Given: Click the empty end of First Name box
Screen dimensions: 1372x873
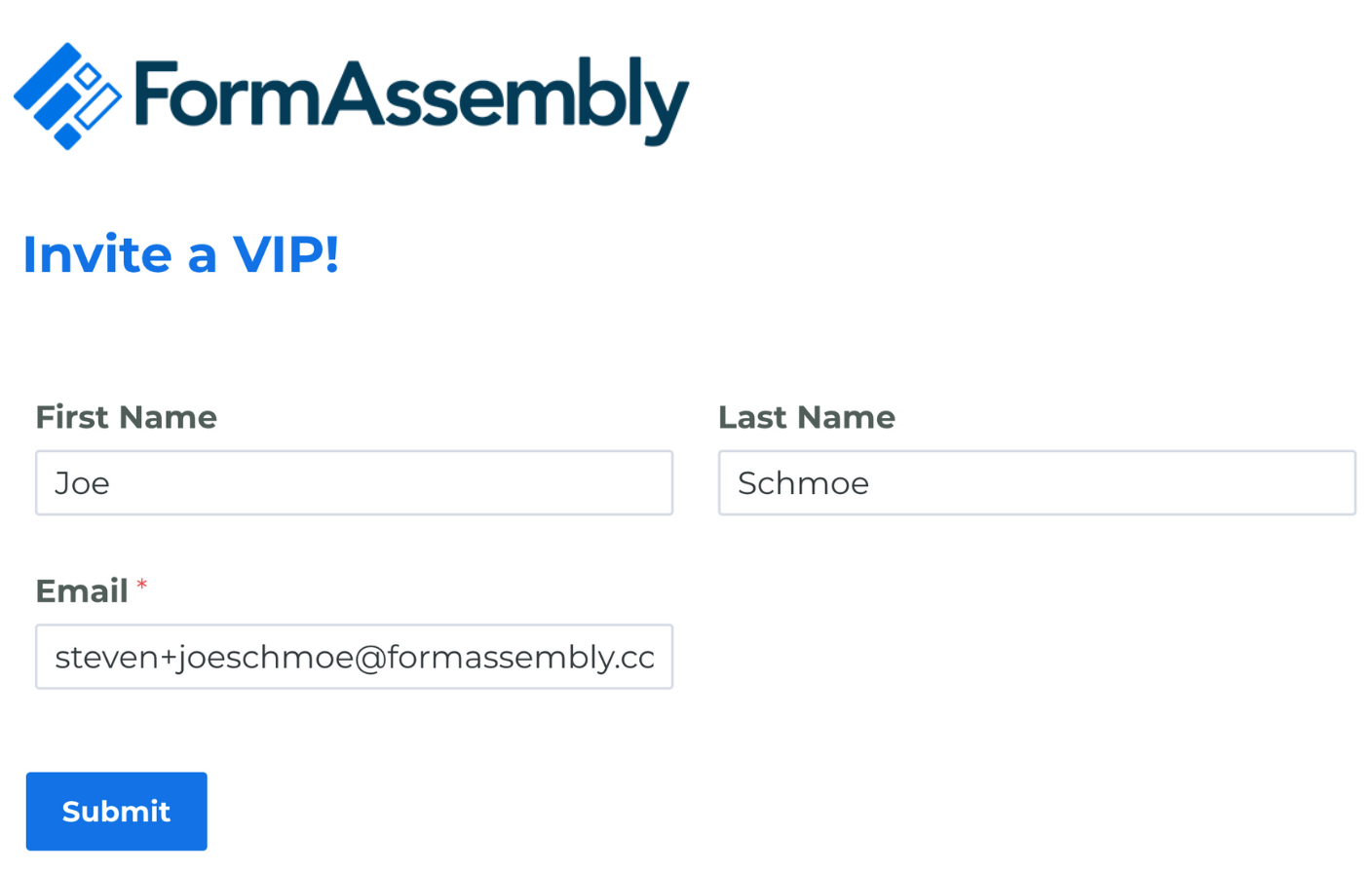Looking at the screenshot, I should click(390, 483).
